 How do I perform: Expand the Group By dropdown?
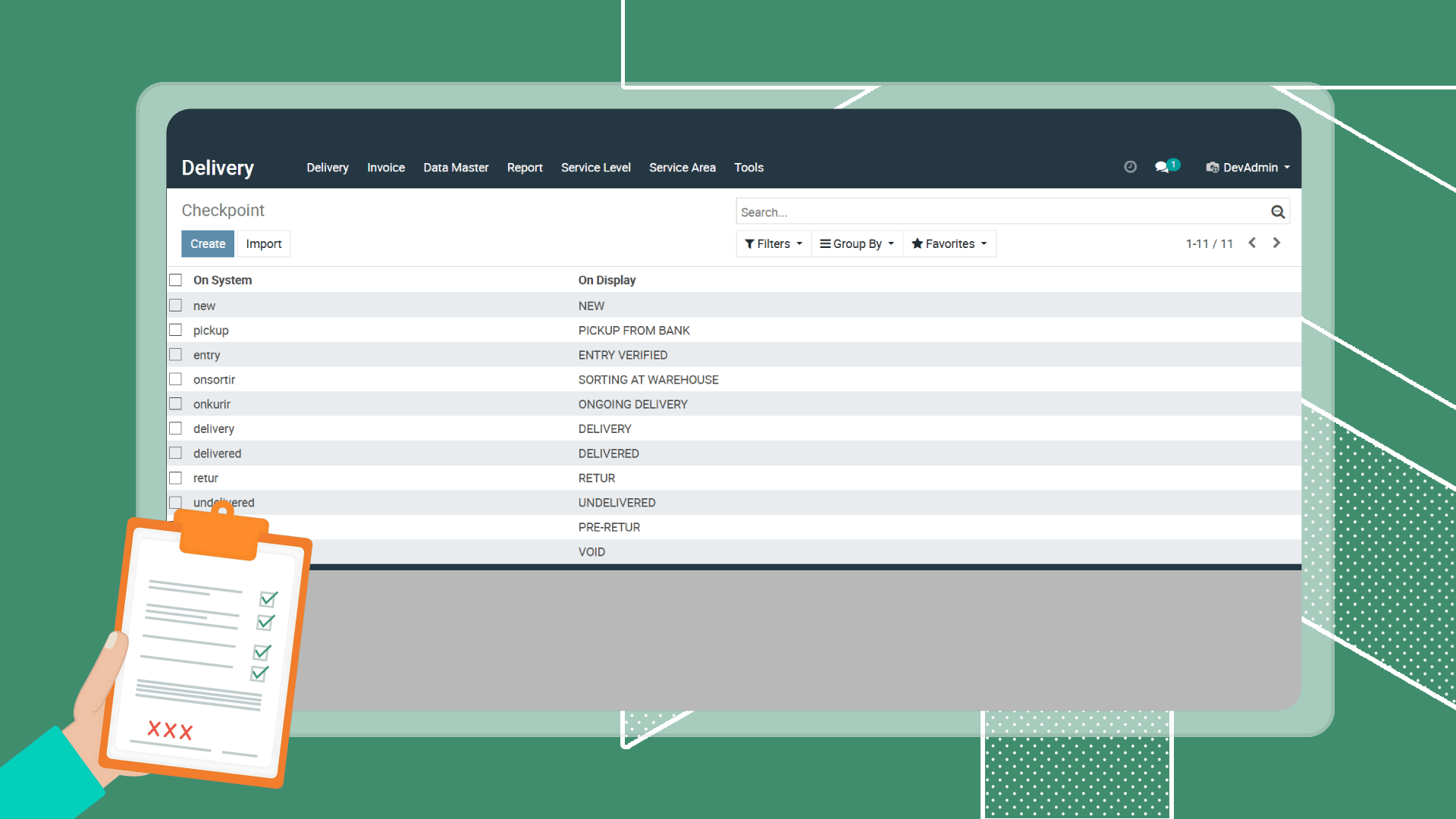click(857, 243)
